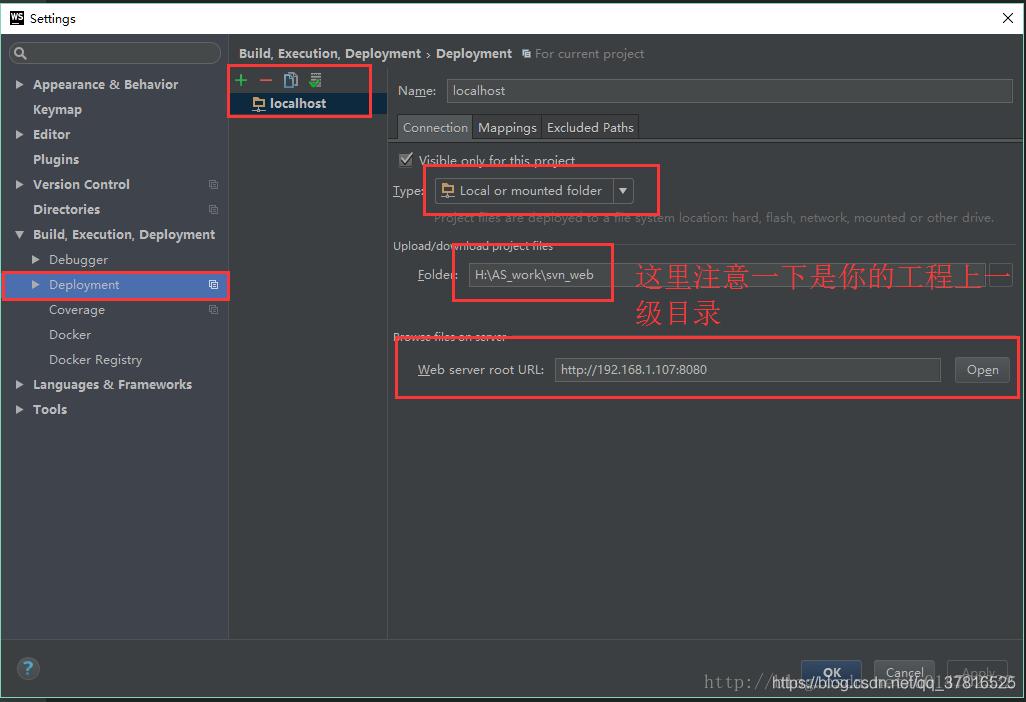
Task: Click the OK button
Action: [x=832, y=673]
